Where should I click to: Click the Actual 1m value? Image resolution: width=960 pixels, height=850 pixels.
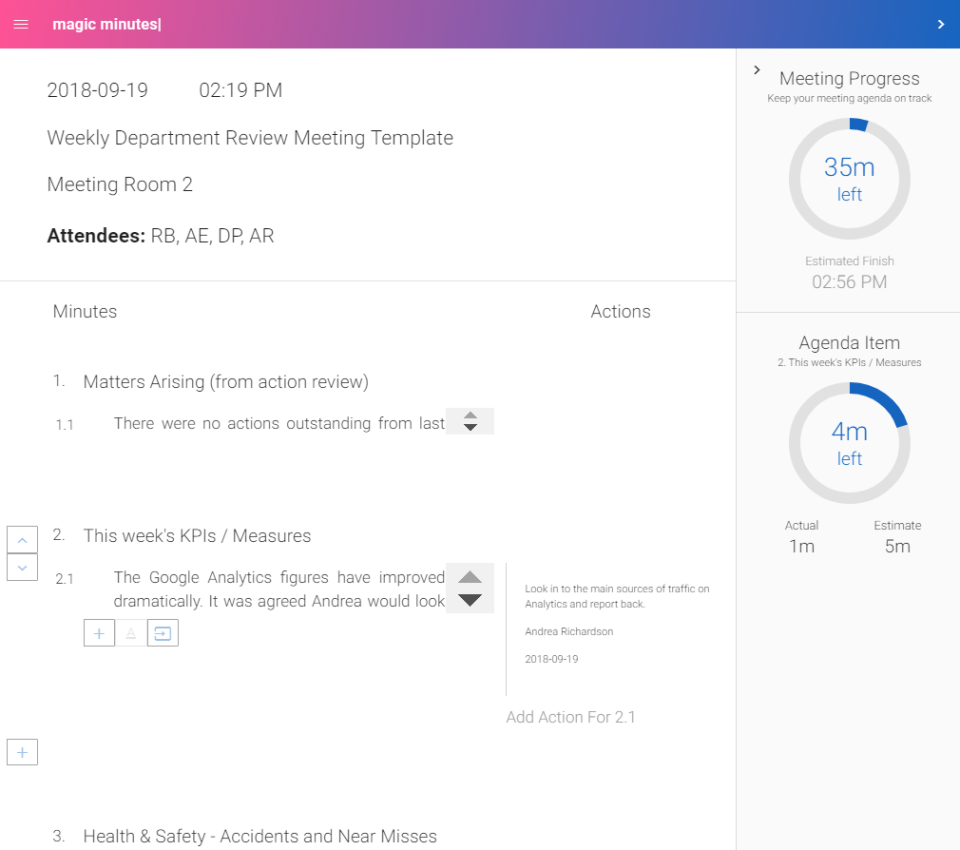(x=801, y=546)
